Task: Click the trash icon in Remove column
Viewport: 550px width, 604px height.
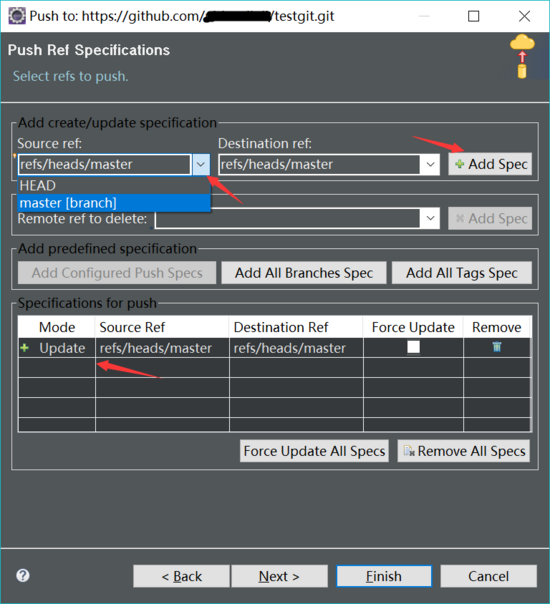Action: [x=497, y=347]
